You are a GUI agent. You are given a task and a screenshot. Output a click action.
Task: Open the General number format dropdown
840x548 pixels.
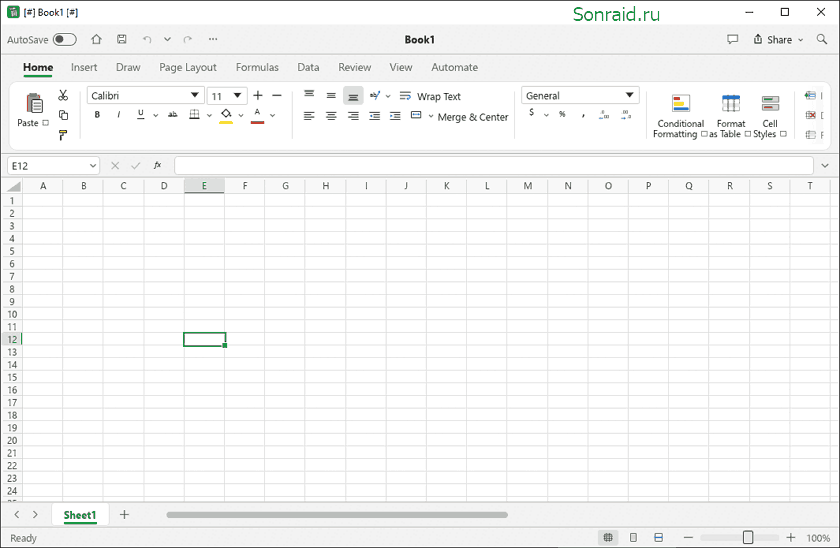pos(629,95)
